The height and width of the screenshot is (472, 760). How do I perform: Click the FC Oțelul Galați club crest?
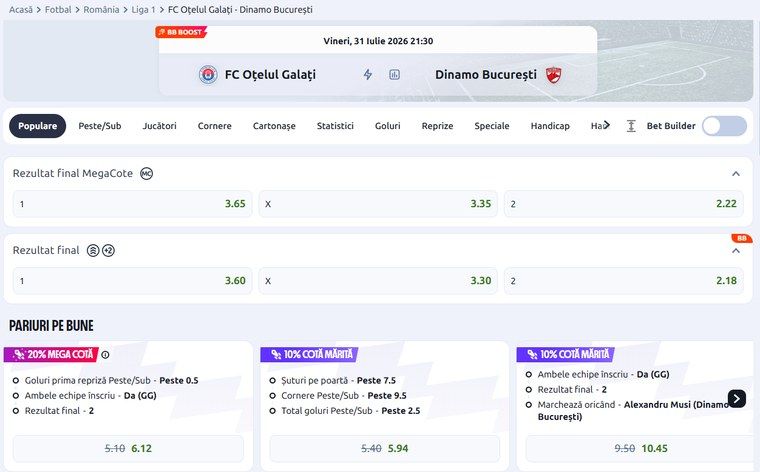click(208, 75)
